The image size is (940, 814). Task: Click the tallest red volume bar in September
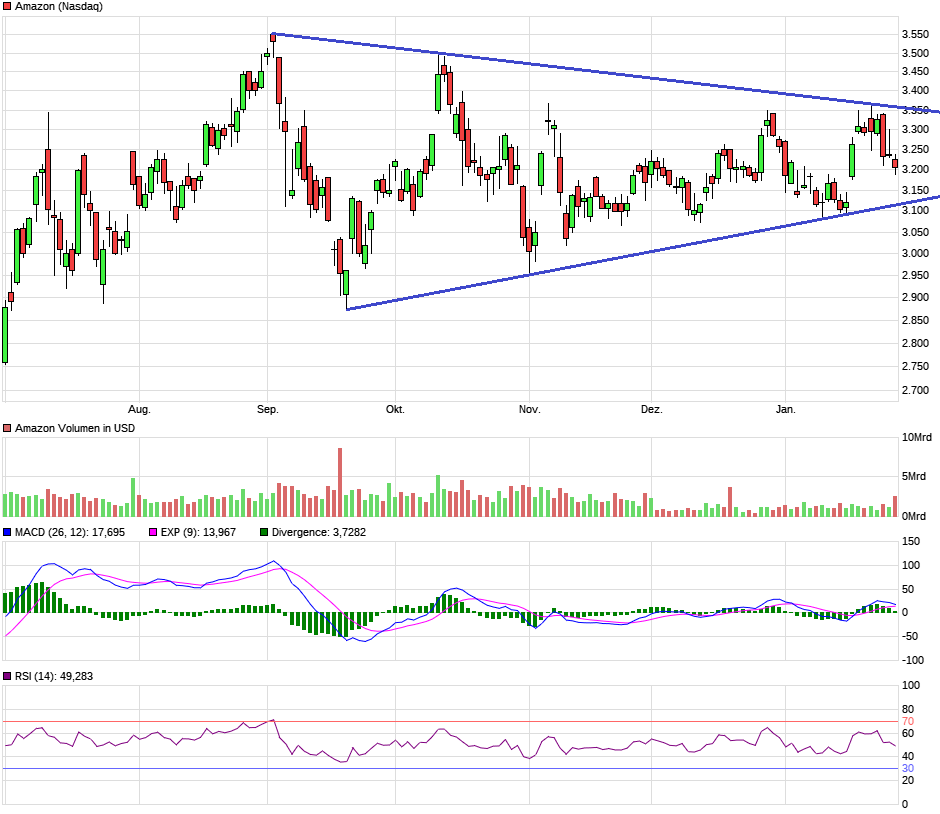[x=340, y=483]
